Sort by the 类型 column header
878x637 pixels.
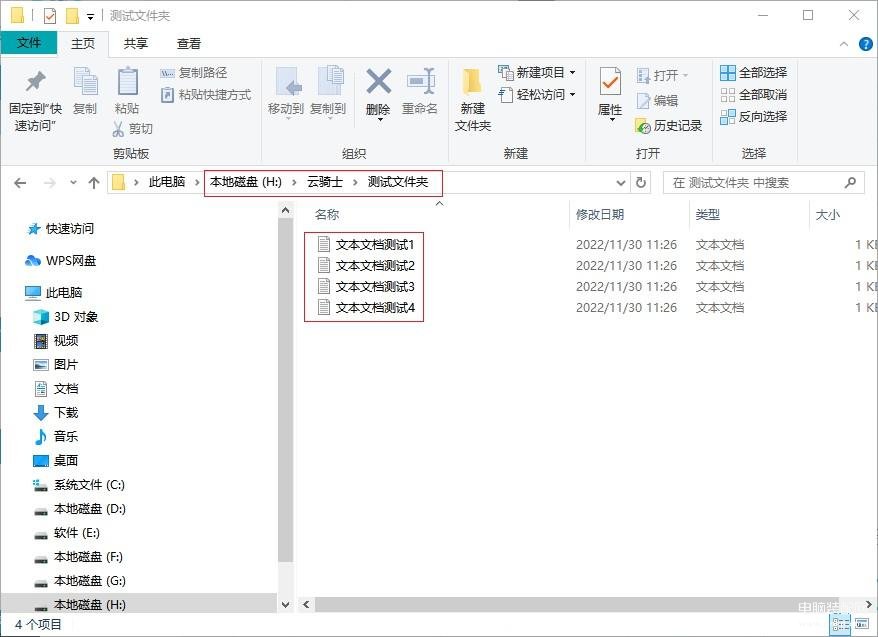click(708, 214)
